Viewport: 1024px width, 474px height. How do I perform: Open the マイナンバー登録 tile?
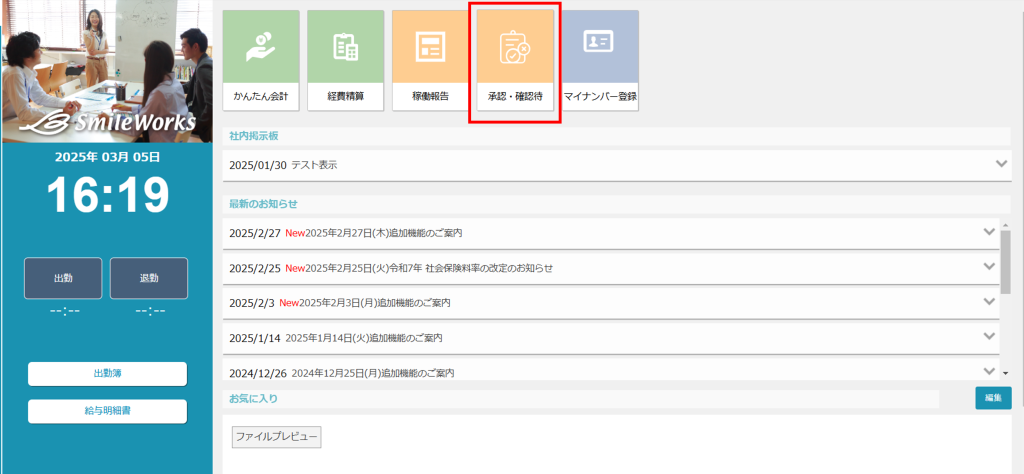click(600, 60)
